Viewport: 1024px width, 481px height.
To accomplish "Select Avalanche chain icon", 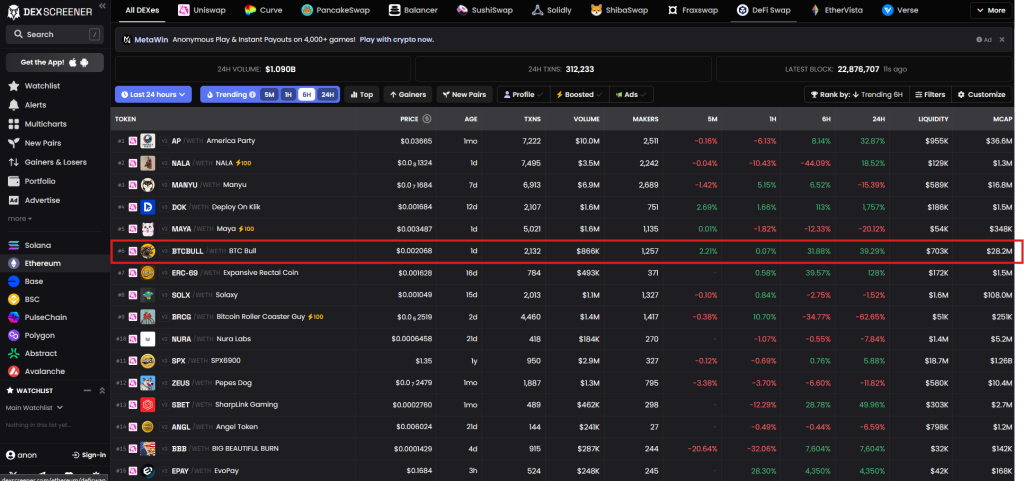I will (13, 371).
